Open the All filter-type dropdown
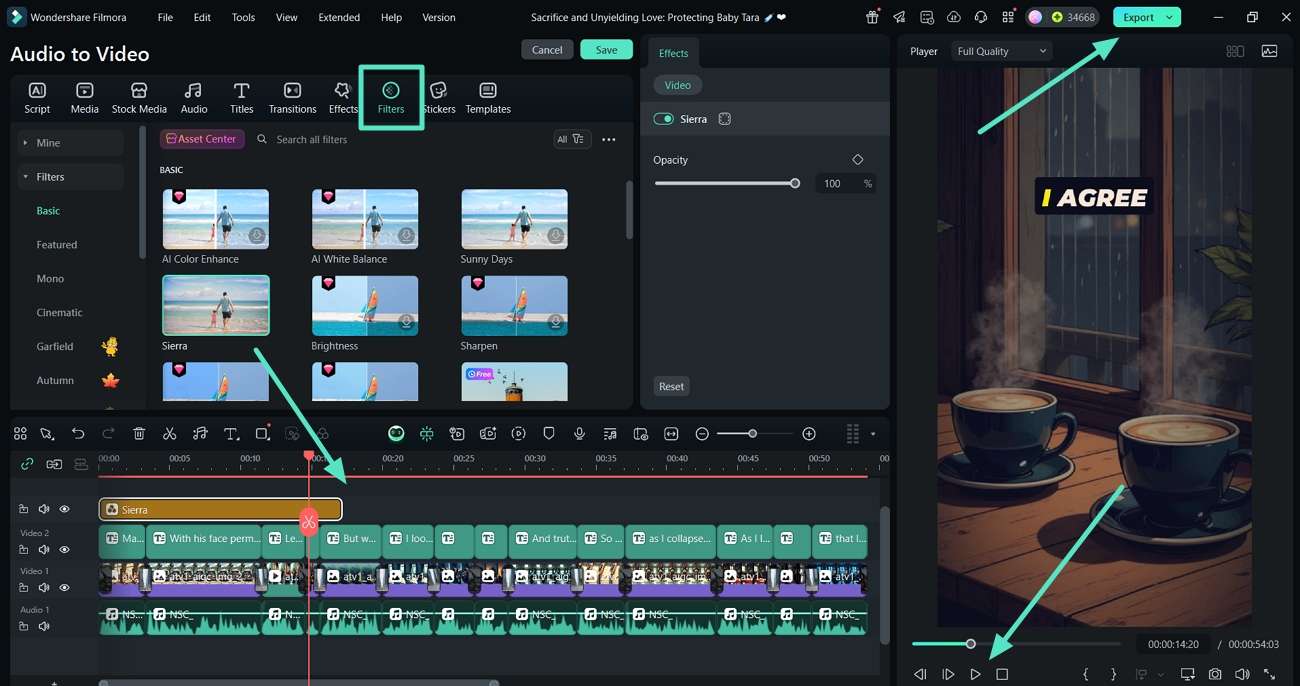Screen dimensions: 1300x686 point(573,139)
